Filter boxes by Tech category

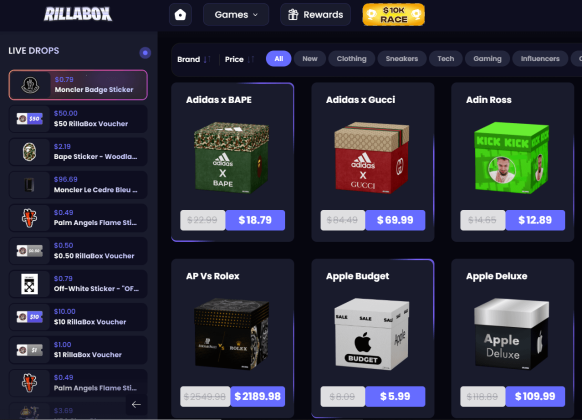445,59
